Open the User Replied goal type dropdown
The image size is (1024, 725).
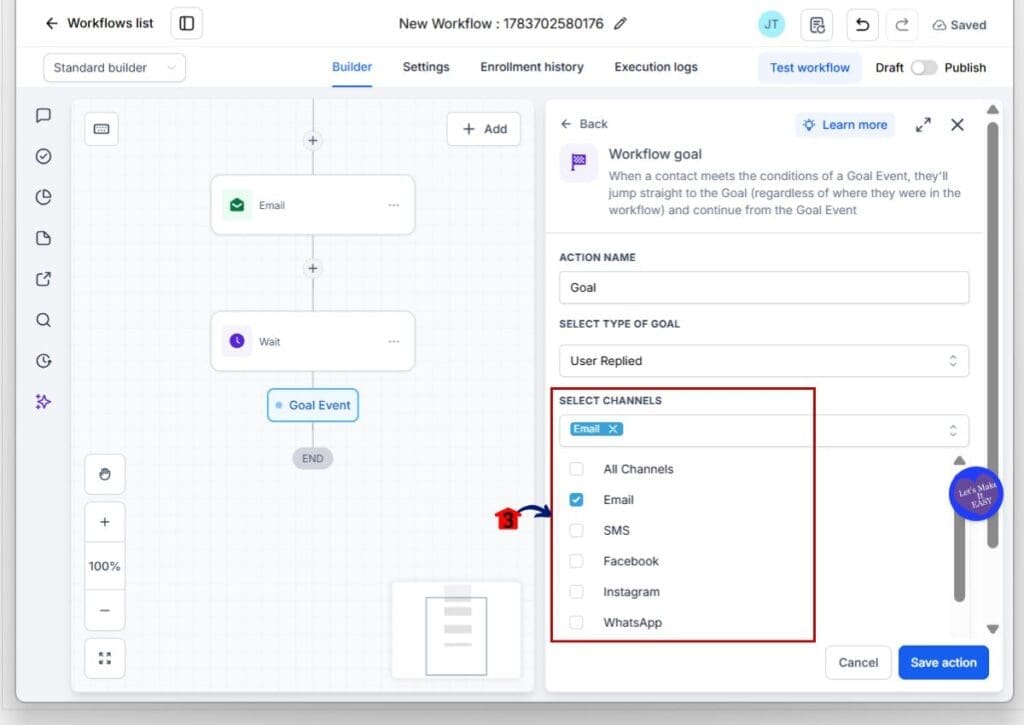coord(763,361)
